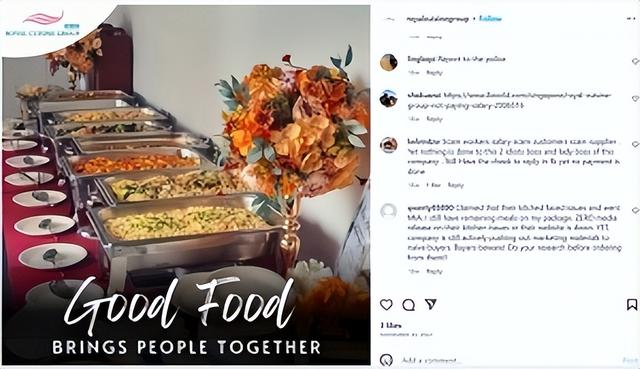Share the post via the paper plane icon
Screen dimensions: 640x369
pyautogui.click(x=431, y=304)
